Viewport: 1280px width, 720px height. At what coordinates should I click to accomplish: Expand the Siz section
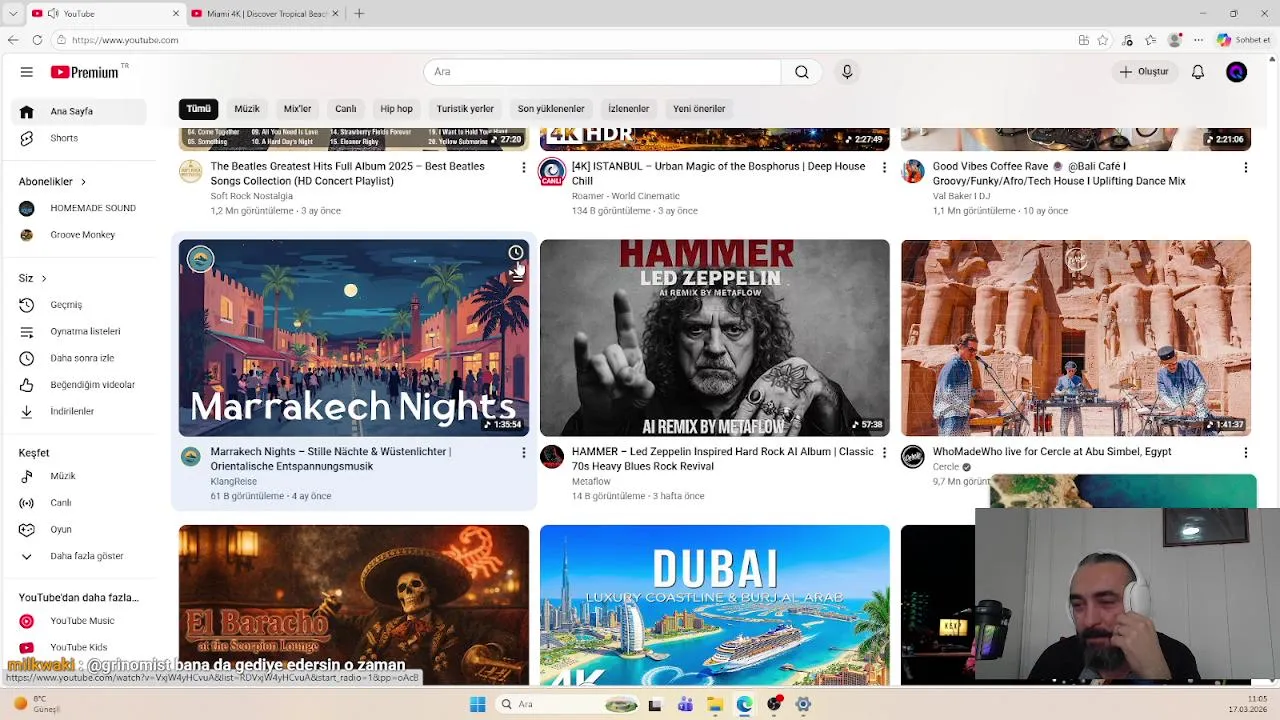click(x=33, y=278)
